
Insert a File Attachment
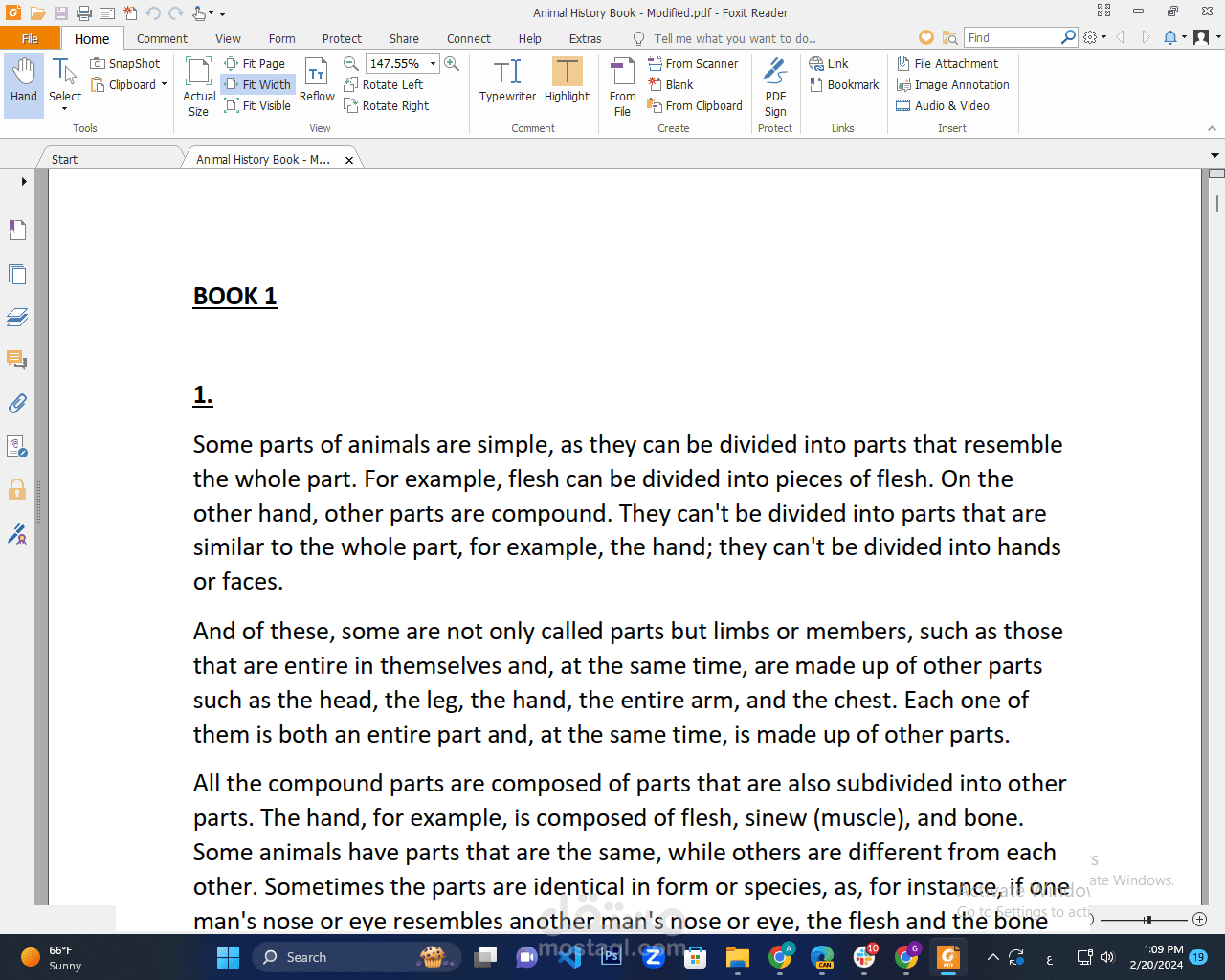[947, 64]
